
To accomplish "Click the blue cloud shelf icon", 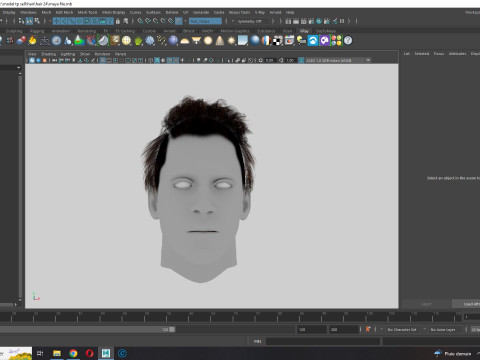I will click(x=313, y=41).
